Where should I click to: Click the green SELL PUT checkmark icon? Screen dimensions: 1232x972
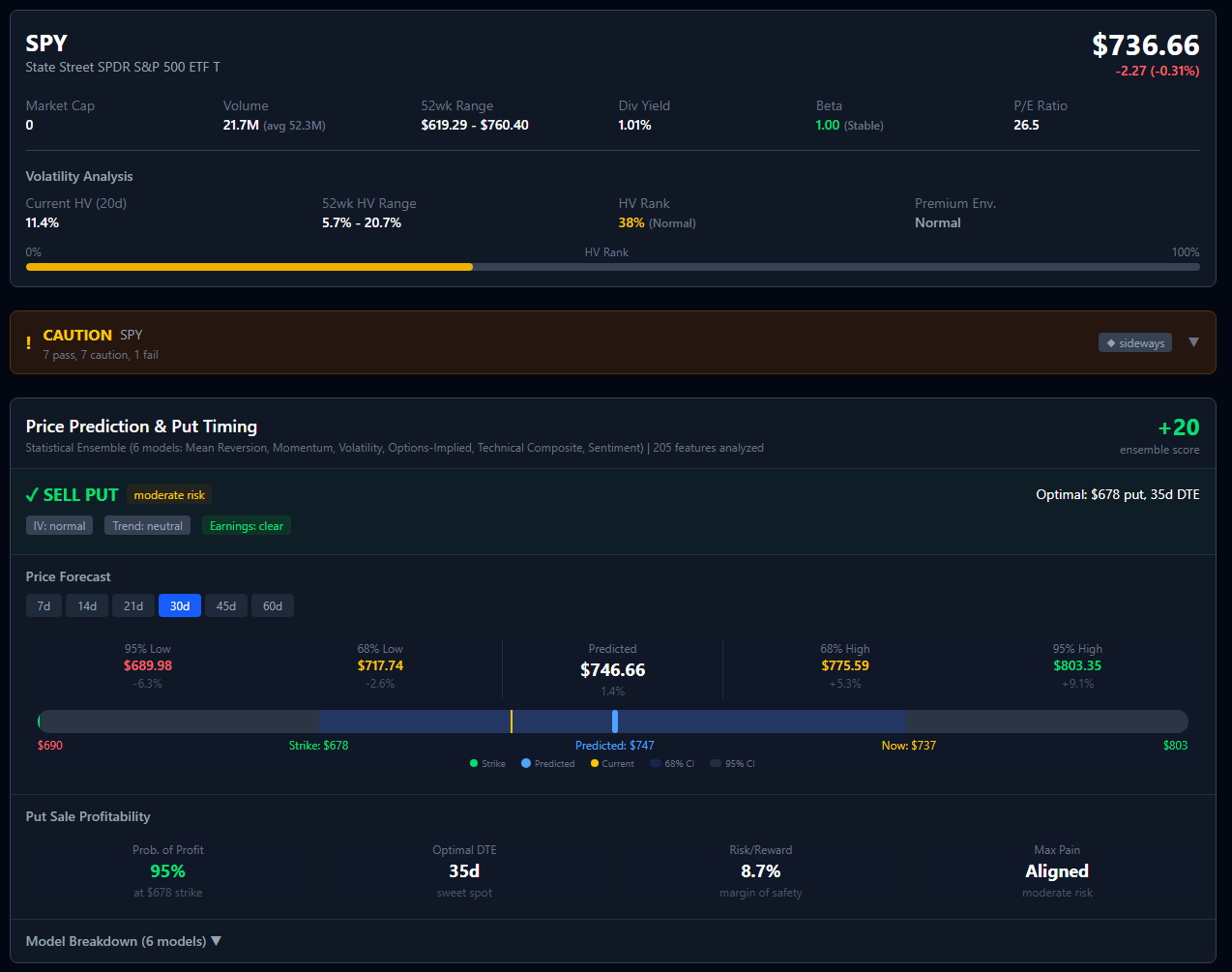click(x=32, y=495)
